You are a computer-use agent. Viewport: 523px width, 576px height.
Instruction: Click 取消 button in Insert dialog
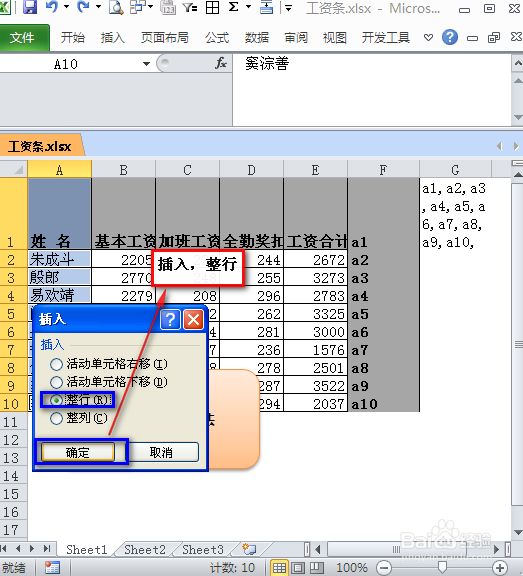(161, 452)
